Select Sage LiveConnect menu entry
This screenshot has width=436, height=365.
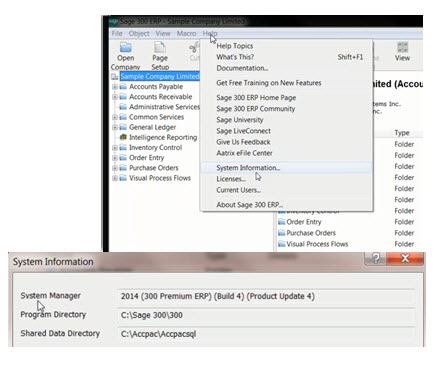tap(287, 131)
